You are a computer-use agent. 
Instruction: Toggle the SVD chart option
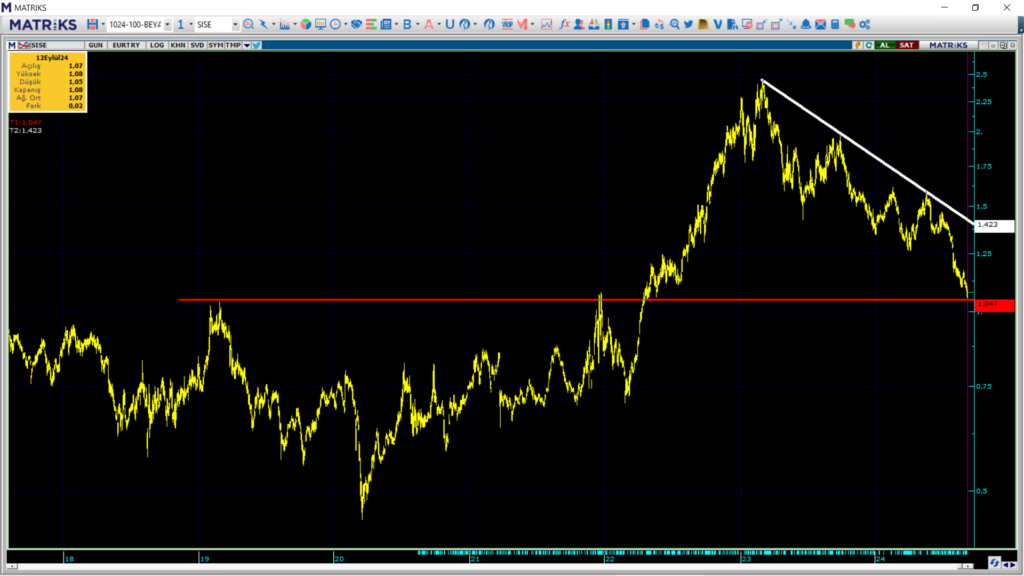click(197, 45)
